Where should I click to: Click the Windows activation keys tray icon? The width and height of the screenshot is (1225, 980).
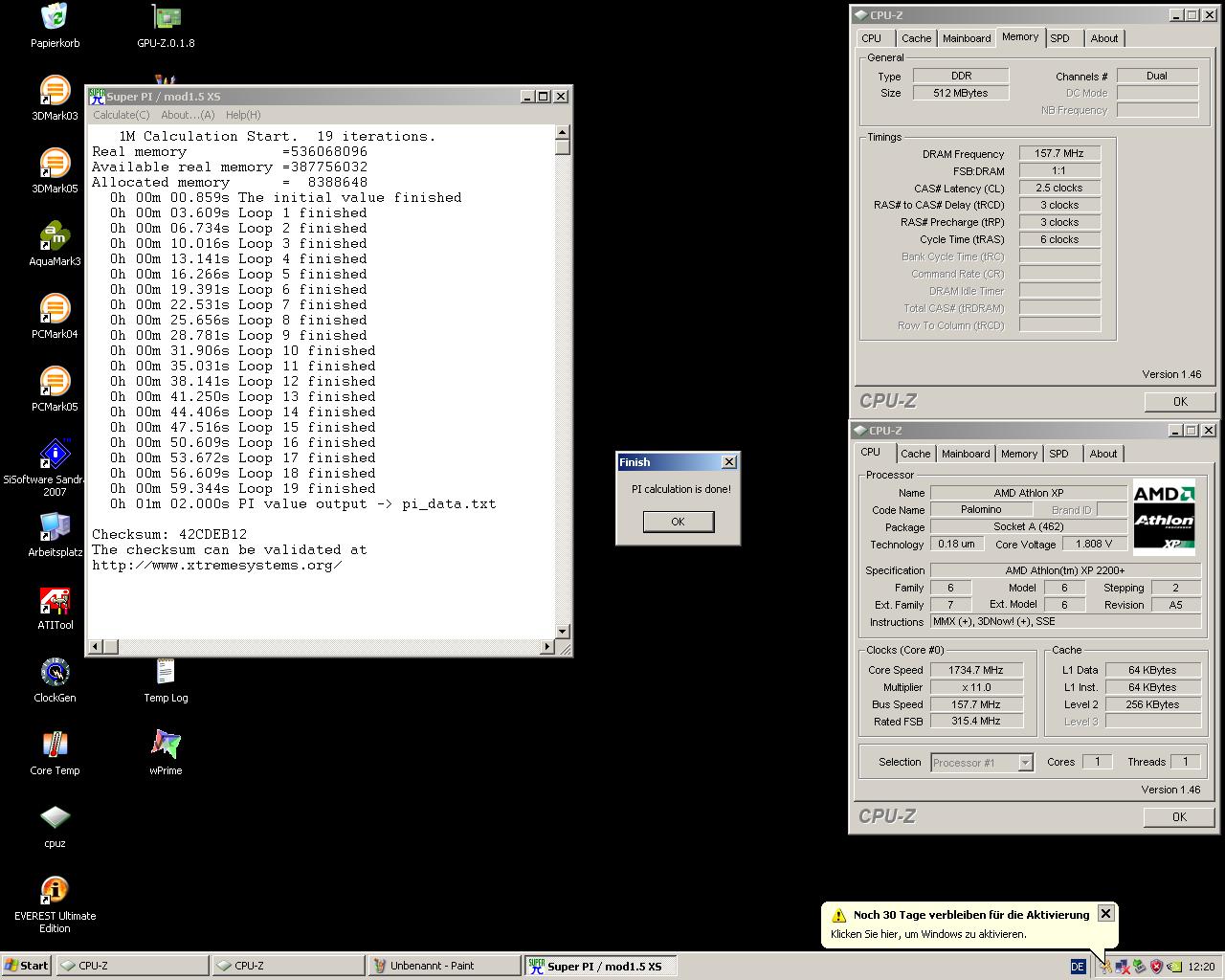click(x=1104, y=967)
